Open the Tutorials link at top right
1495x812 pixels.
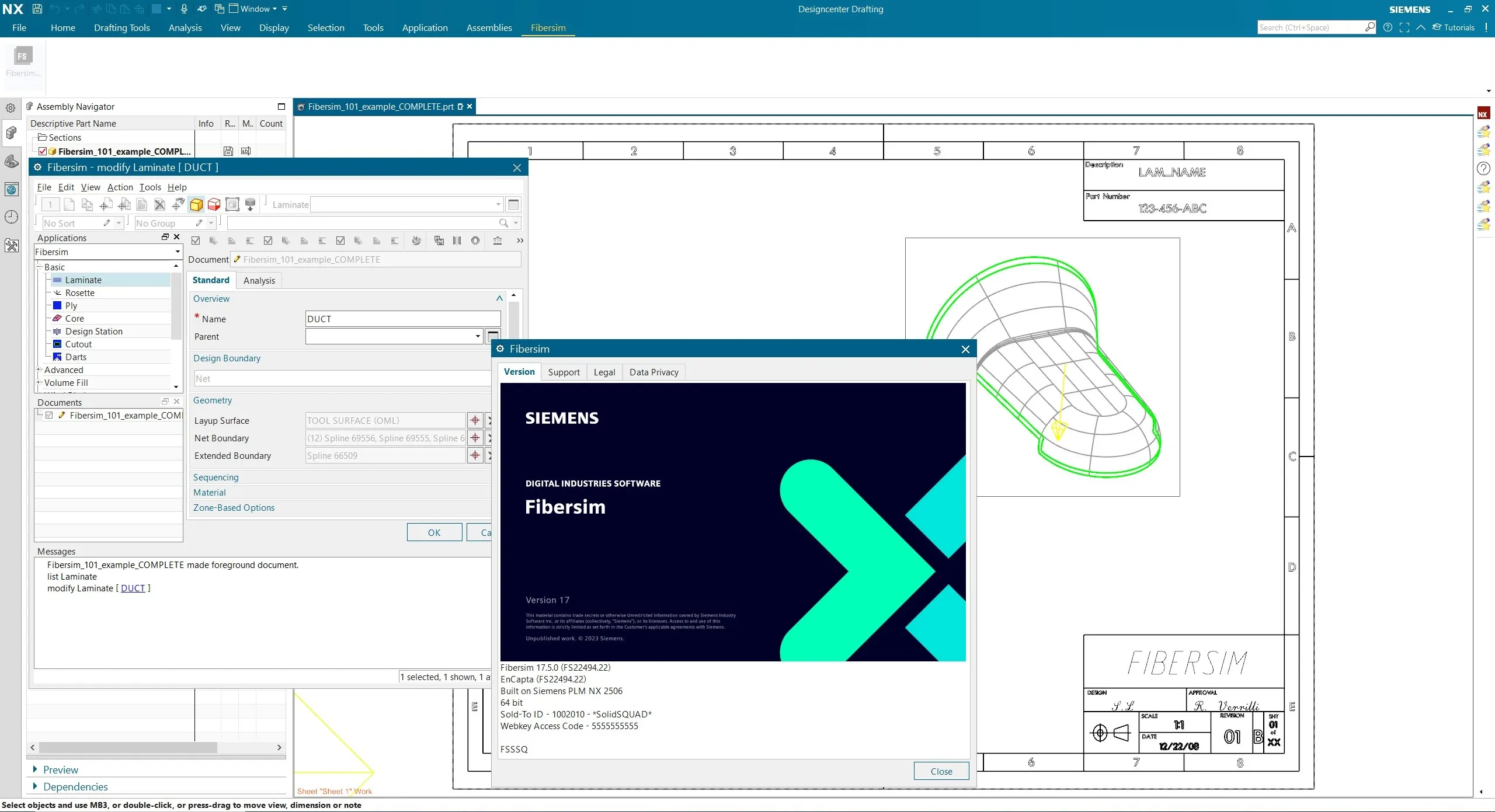click(x=1453, y=27)
